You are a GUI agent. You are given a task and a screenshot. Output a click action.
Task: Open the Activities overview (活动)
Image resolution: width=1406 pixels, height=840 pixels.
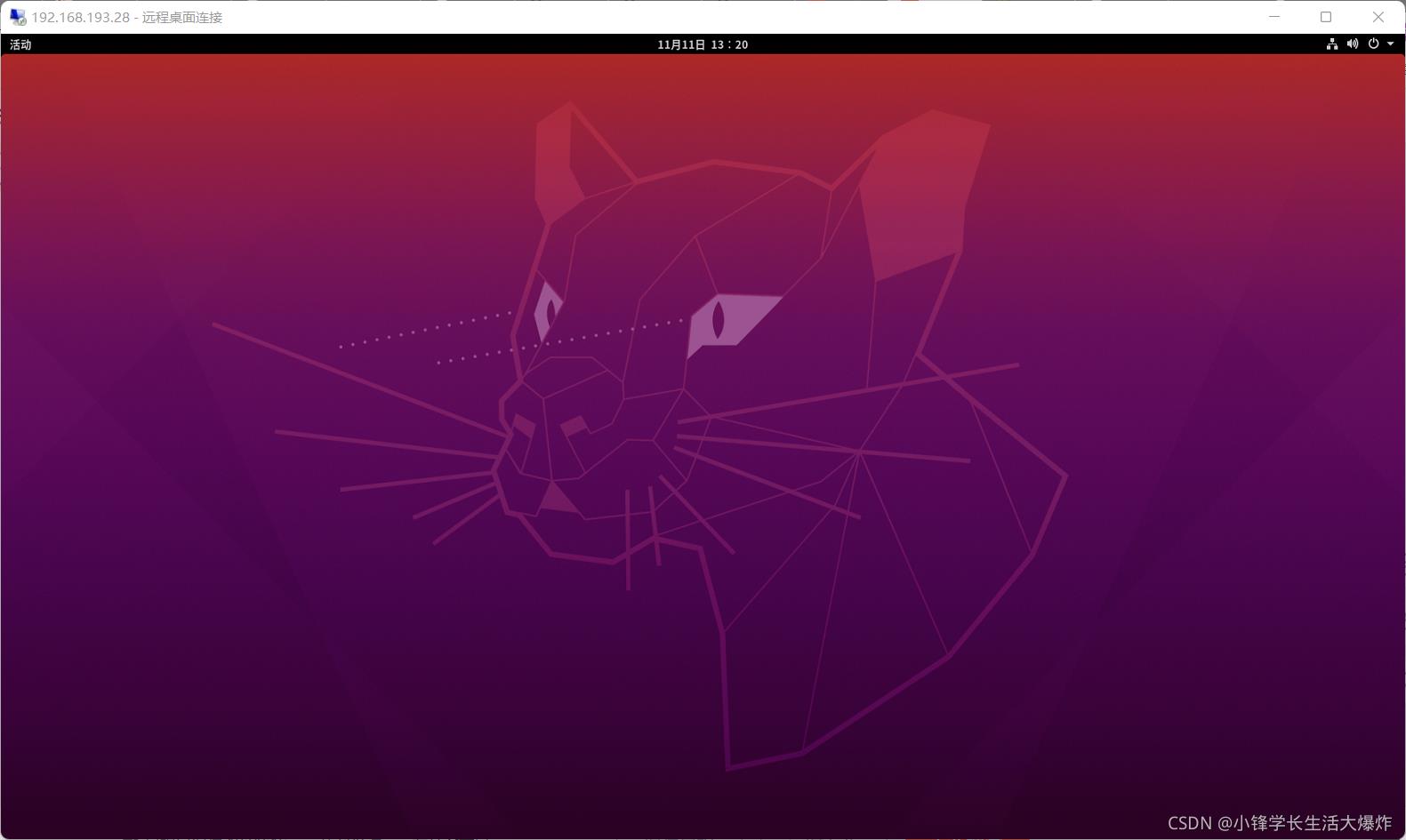click(20, 44)
